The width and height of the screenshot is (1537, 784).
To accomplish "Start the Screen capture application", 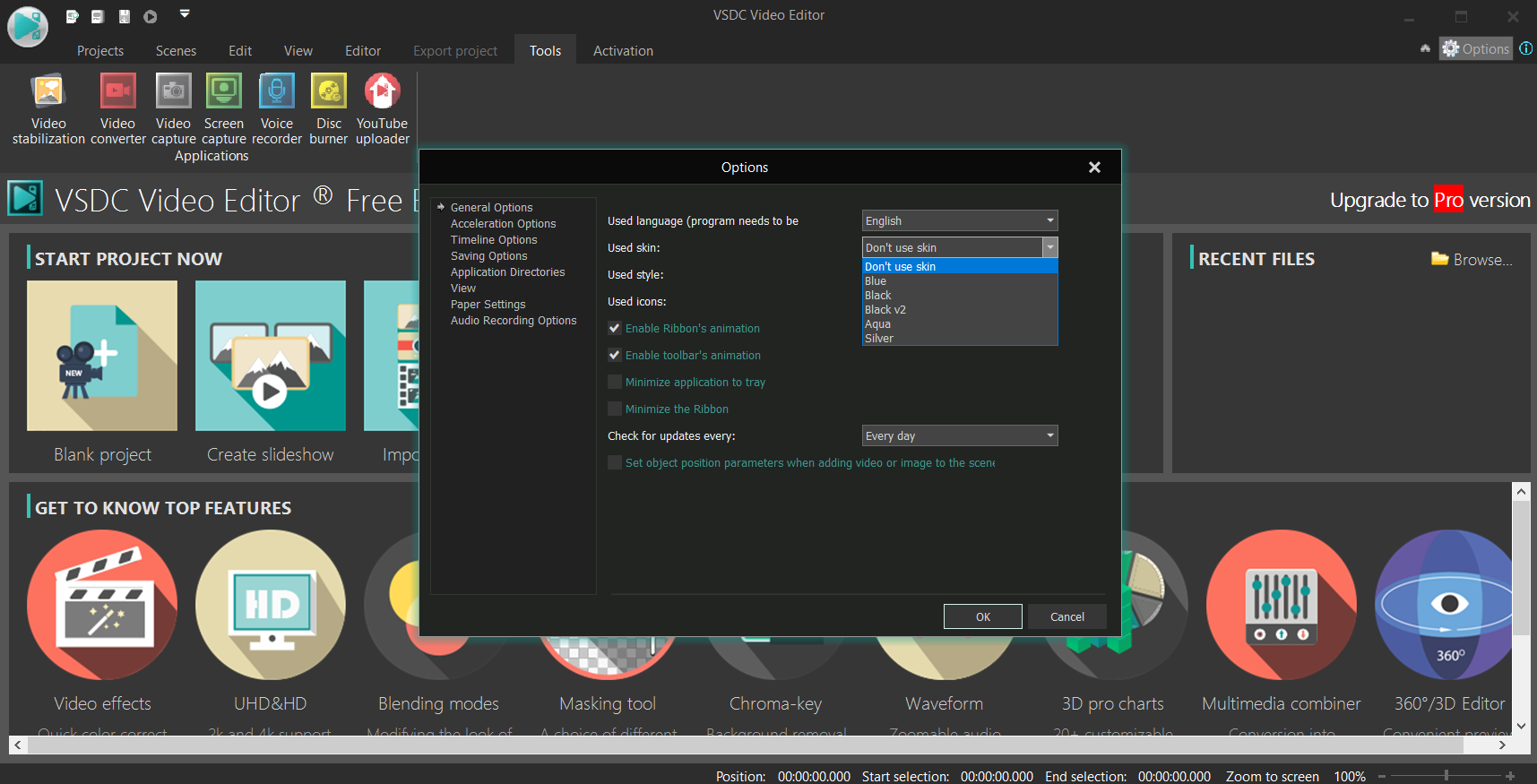I will 223,108.
